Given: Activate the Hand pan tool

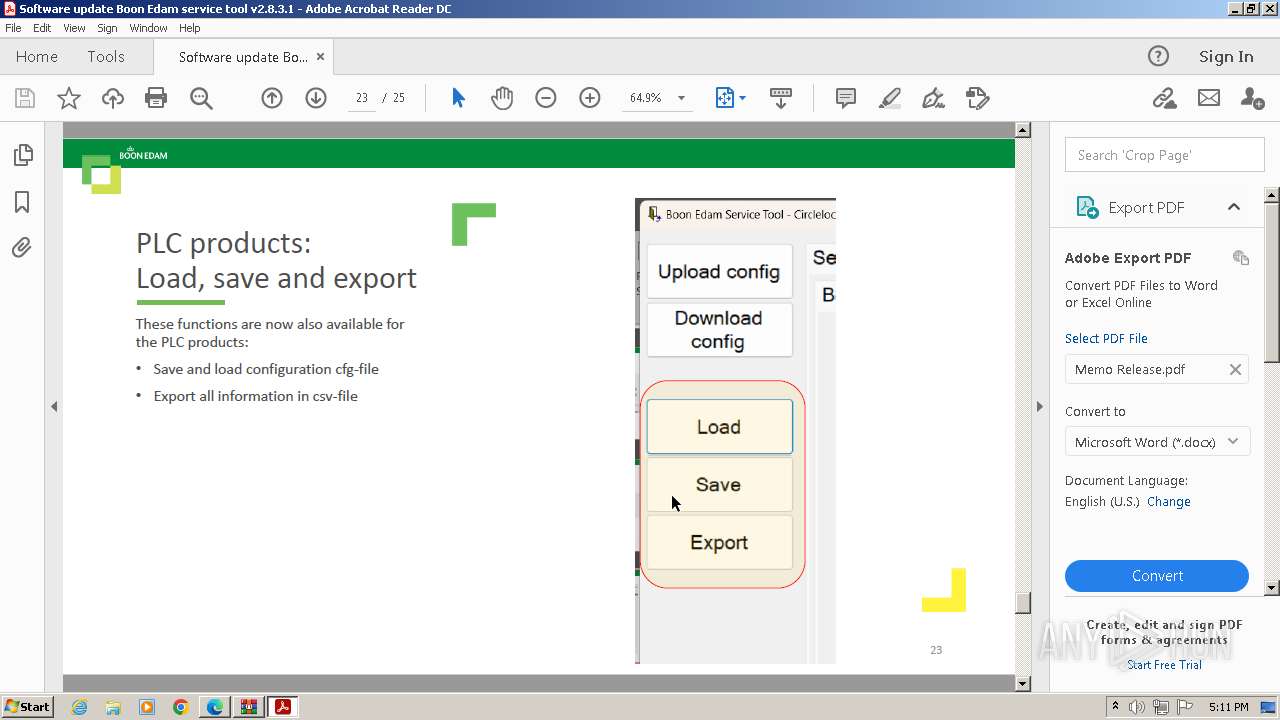Looking at the screenshot, I should pos(502,98).
